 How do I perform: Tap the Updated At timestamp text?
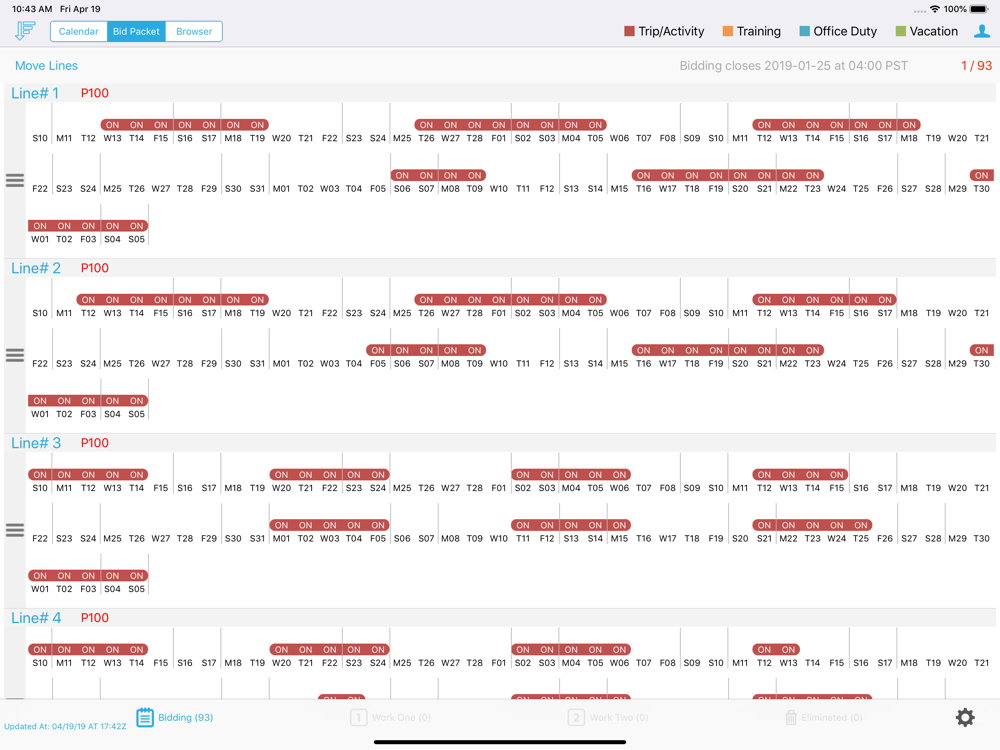click(x=65, y=726)
